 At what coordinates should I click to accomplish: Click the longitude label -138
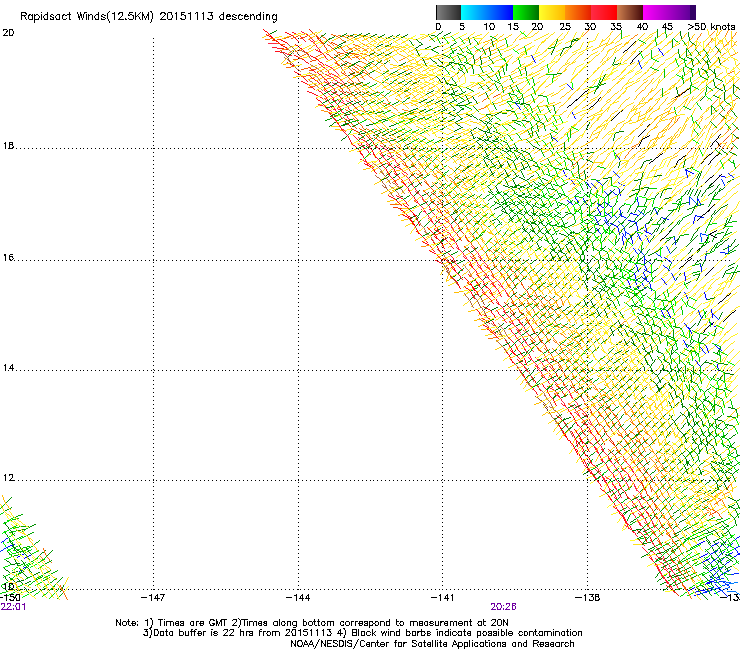(x=587, y=598)
